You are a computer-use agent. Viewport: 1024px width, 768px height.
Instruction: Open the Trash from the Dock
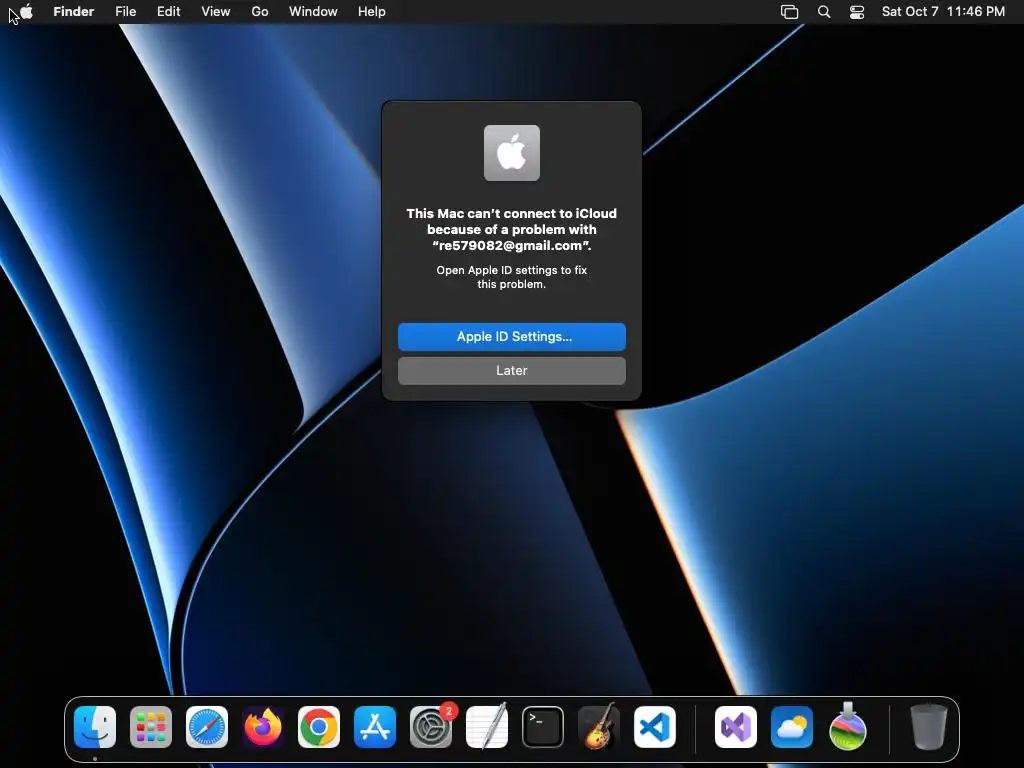pos(929,726)
